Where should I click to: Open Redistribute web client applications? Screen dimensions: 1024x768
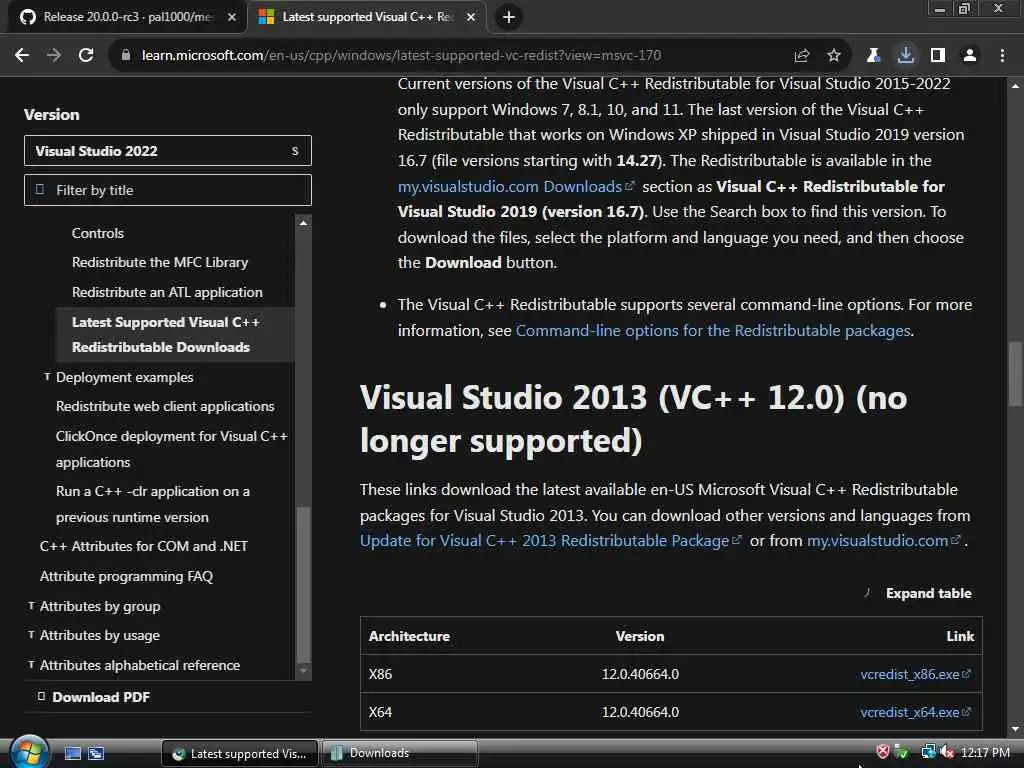point(165,406)
